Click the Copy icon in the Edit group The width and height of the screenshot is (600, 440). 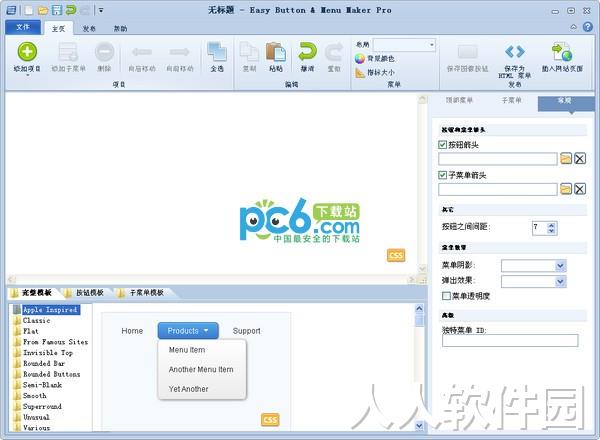[x=249, y=52]
